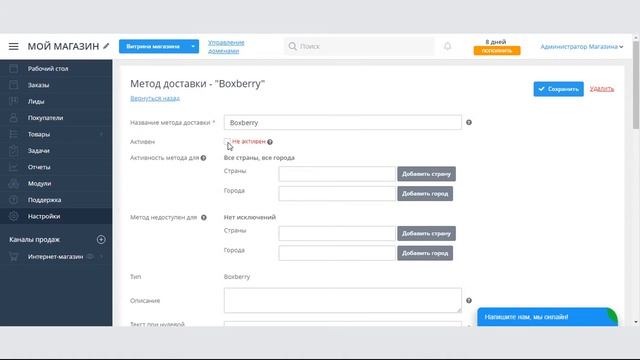Click the Лиды sidebar icon

tap(13, 101)
